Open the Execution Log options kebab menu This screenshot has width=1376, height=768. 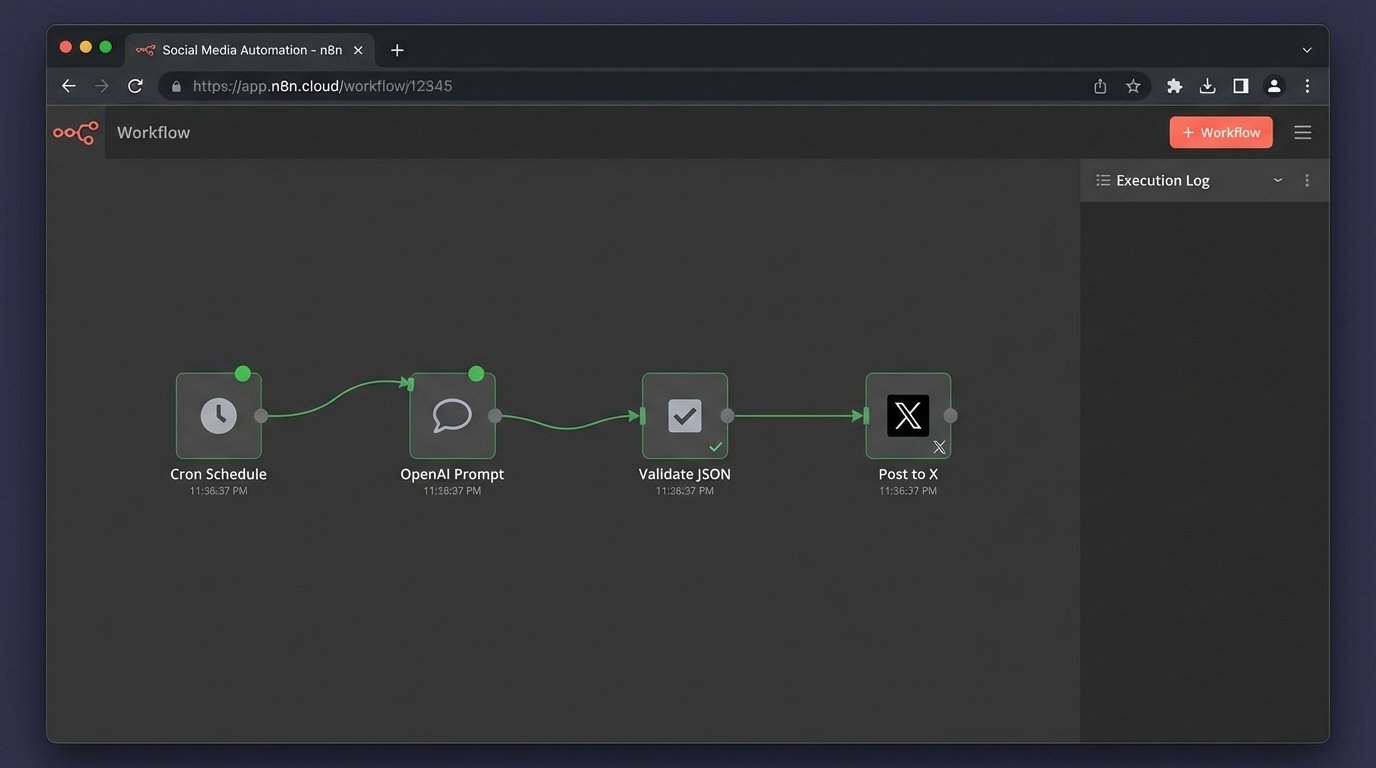(1307, 180)
